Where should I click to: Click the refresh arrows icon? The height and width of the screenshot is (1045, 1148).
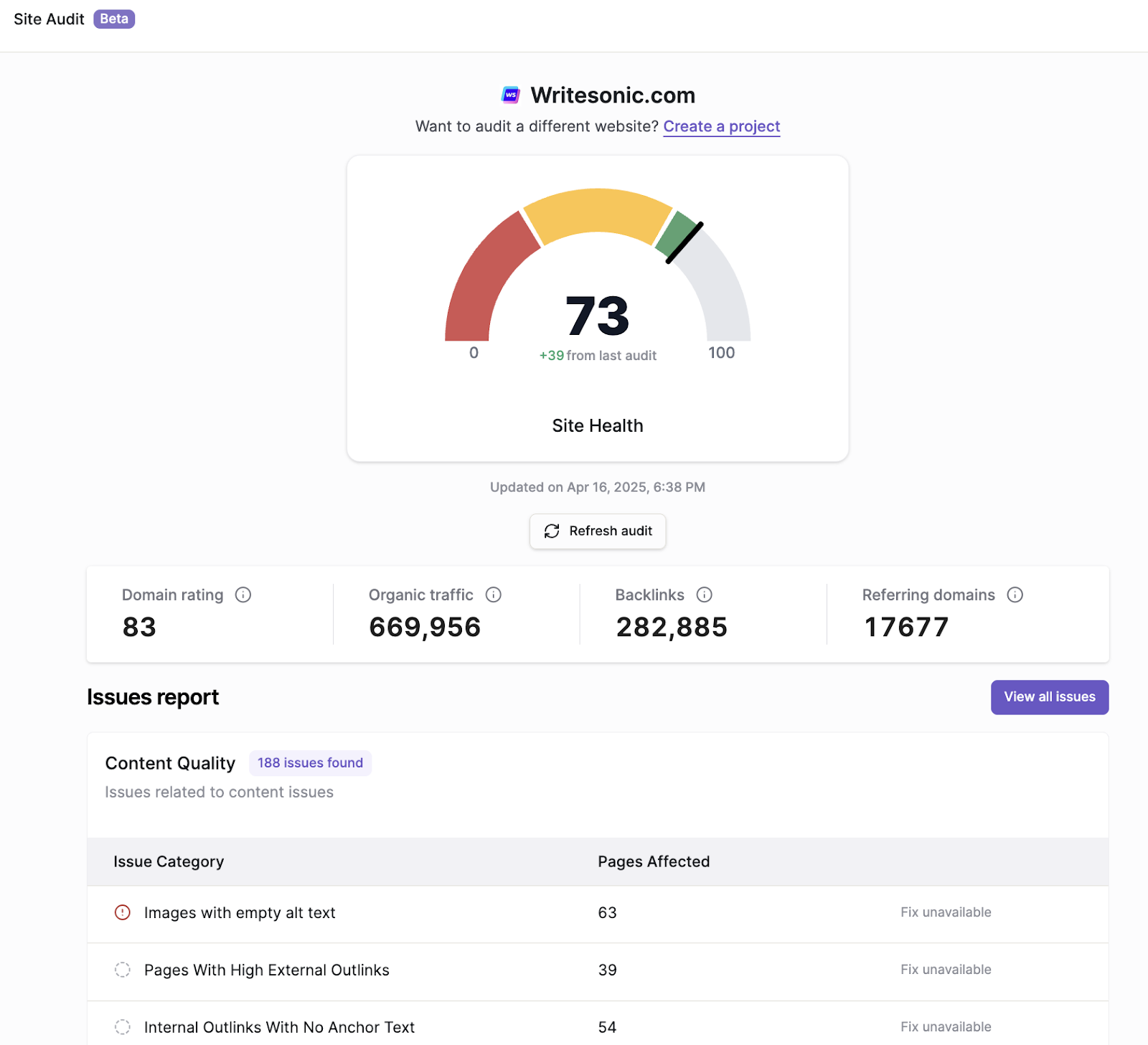pos(552,531)
